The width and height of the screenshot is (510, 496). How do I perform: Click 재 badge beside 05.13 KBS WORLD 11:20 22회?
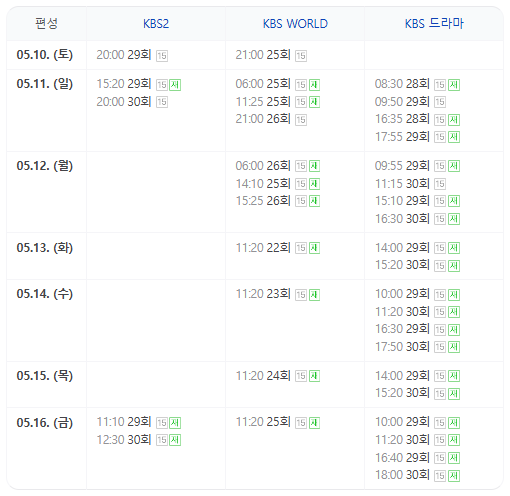(x=314, y=248)
